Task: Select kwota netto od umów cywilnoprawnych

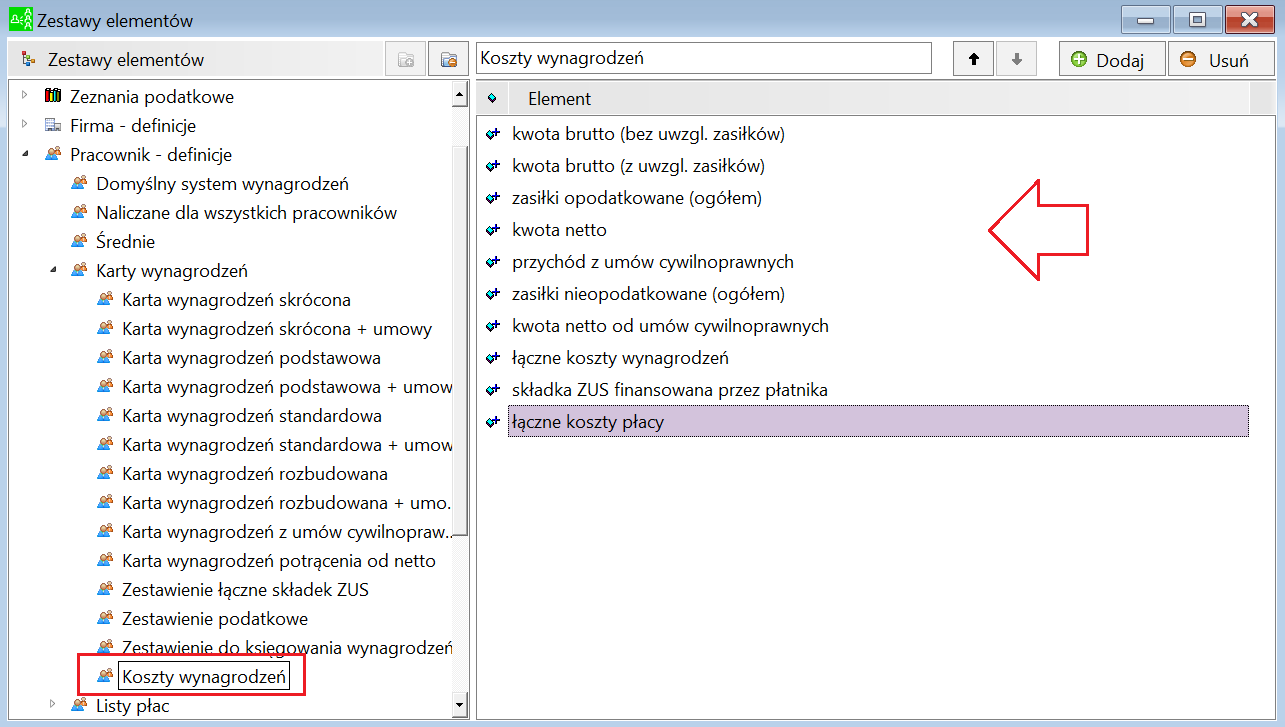Action: pyautogui.click(x=878, y=326)
